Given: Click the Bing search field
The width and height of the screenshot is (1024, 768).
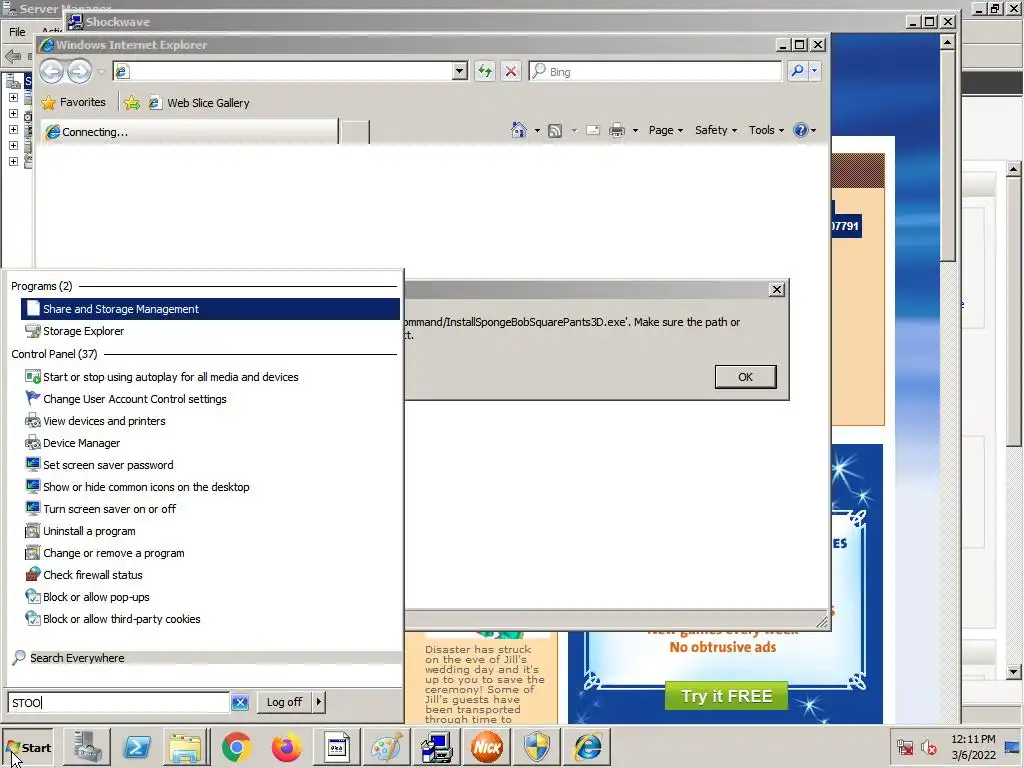Looking at the screenshot, I should [656, 71].
